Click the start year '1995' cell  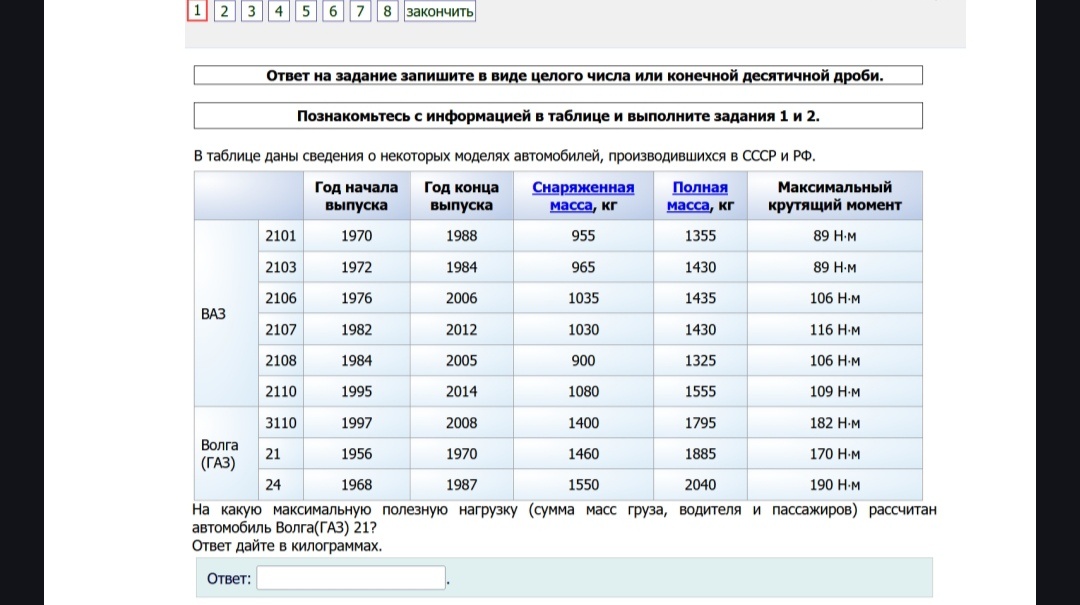357,391
